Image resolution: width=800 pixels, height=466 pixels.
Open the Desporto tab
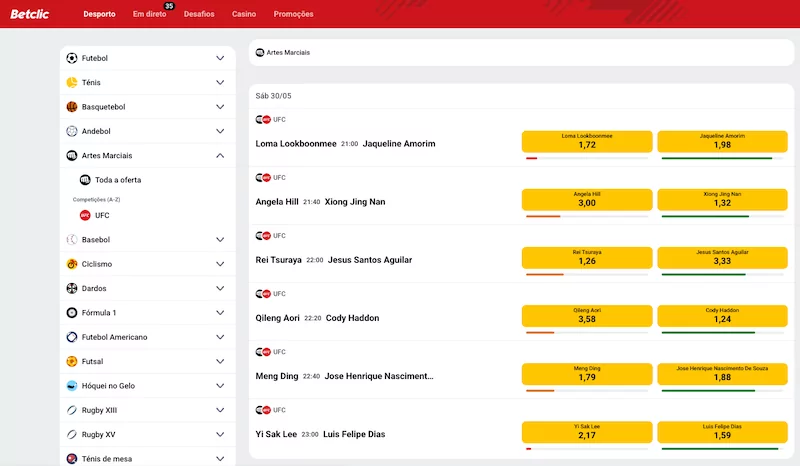99,14
